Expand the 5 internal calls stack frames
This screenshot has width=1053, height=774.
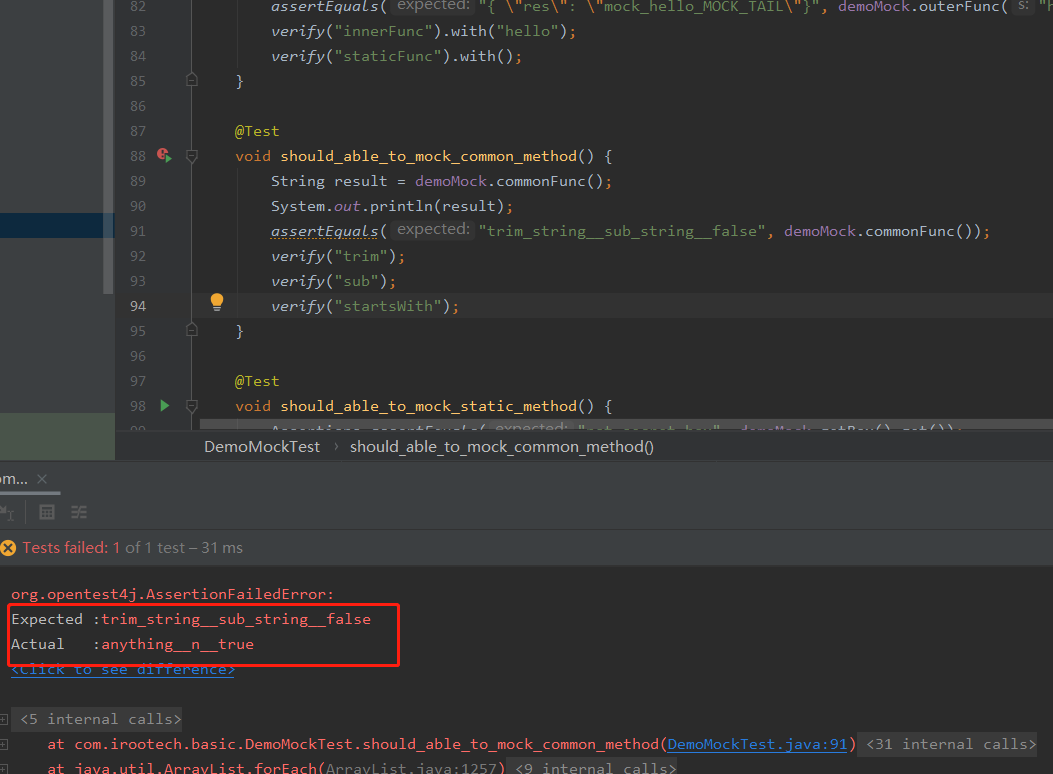point(101,719)
